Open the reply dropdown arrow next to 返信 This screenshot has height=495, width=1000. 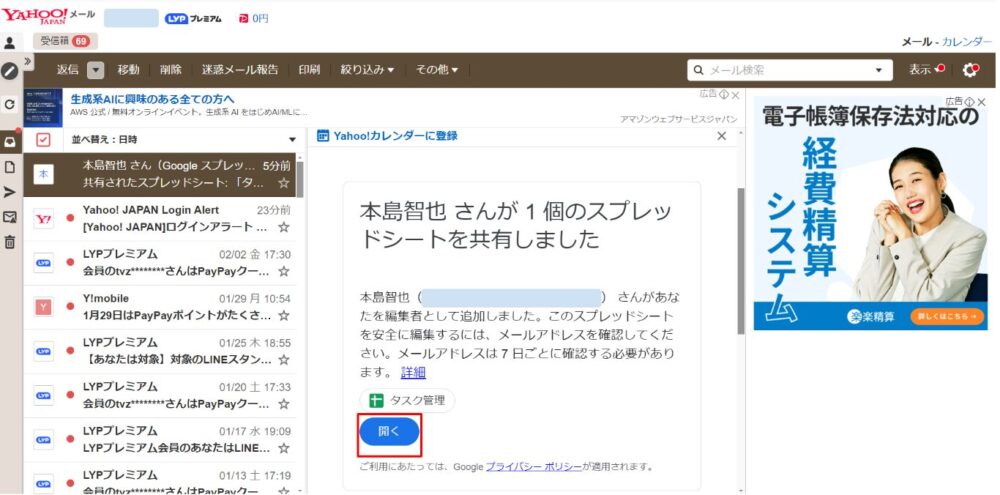[95, 70]
